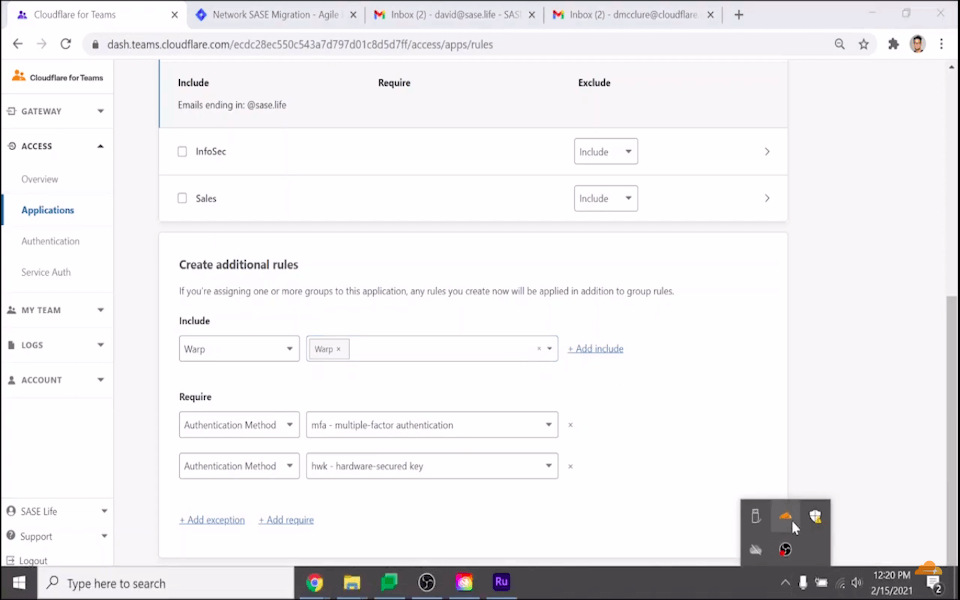The width and height of the screenshot is (960, 600).
Task: Reload the page
Action: pos(66,44)
